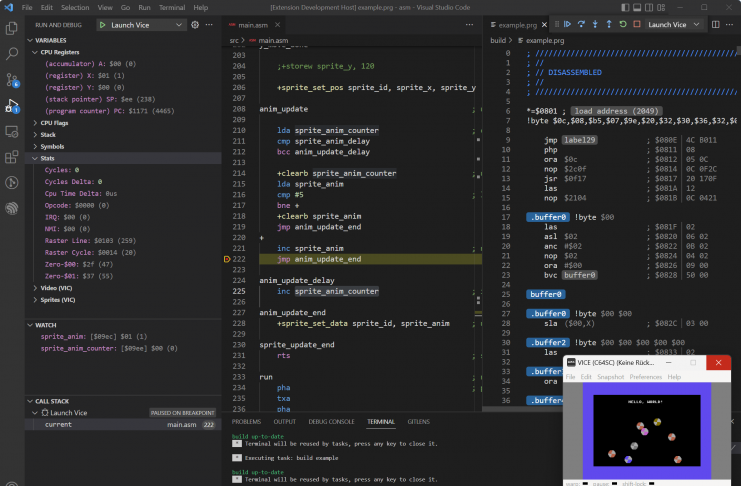The width and height of the screenshot is (741, 486).
Task: Toggle secondary side bar layout icon
Action: coord(649,8)
